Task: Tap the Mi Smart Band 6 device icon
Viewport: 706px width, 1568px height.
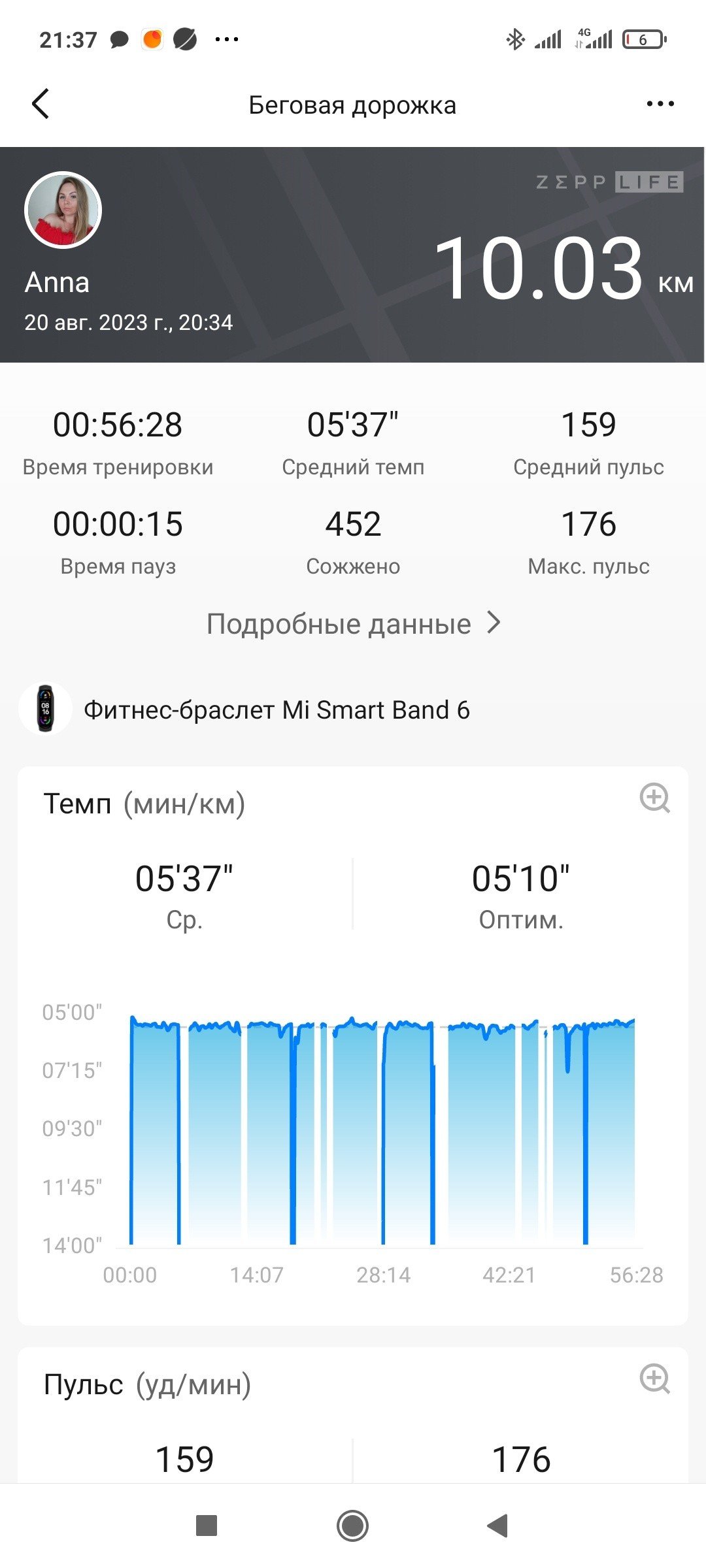Action: click(x=45, y=708)
